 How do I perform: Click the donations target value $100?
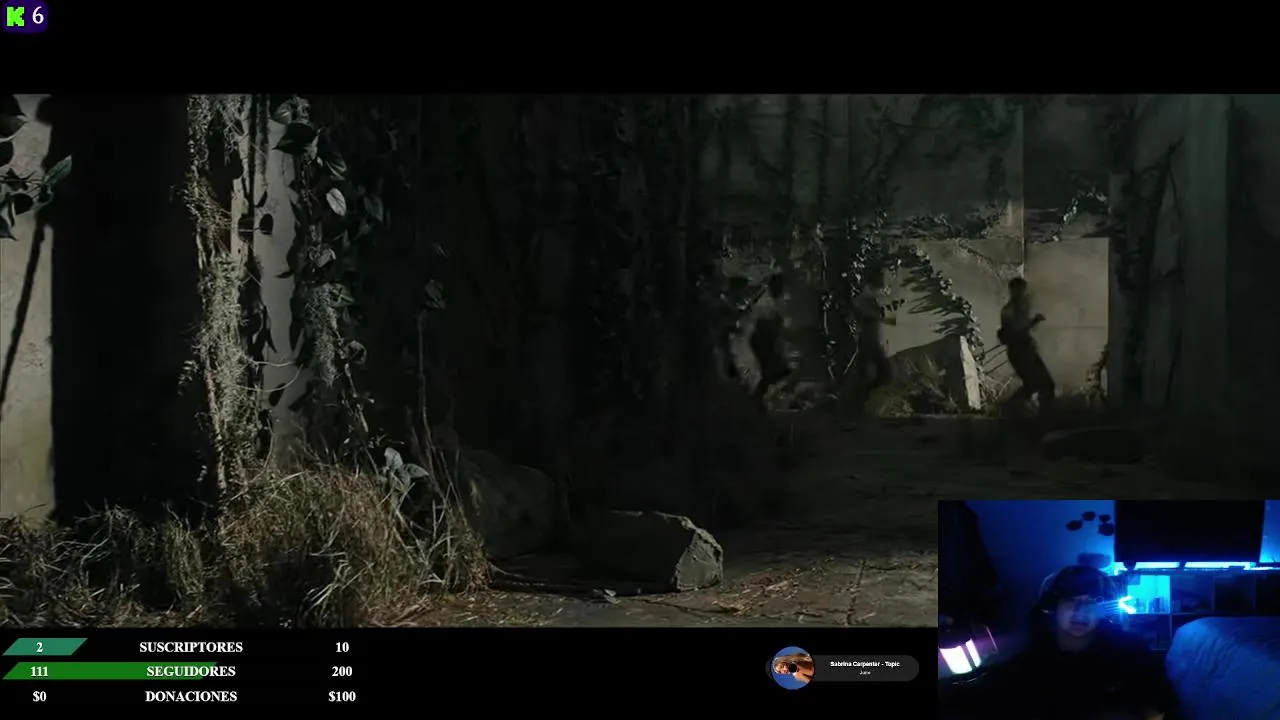[x=342, y=696]
